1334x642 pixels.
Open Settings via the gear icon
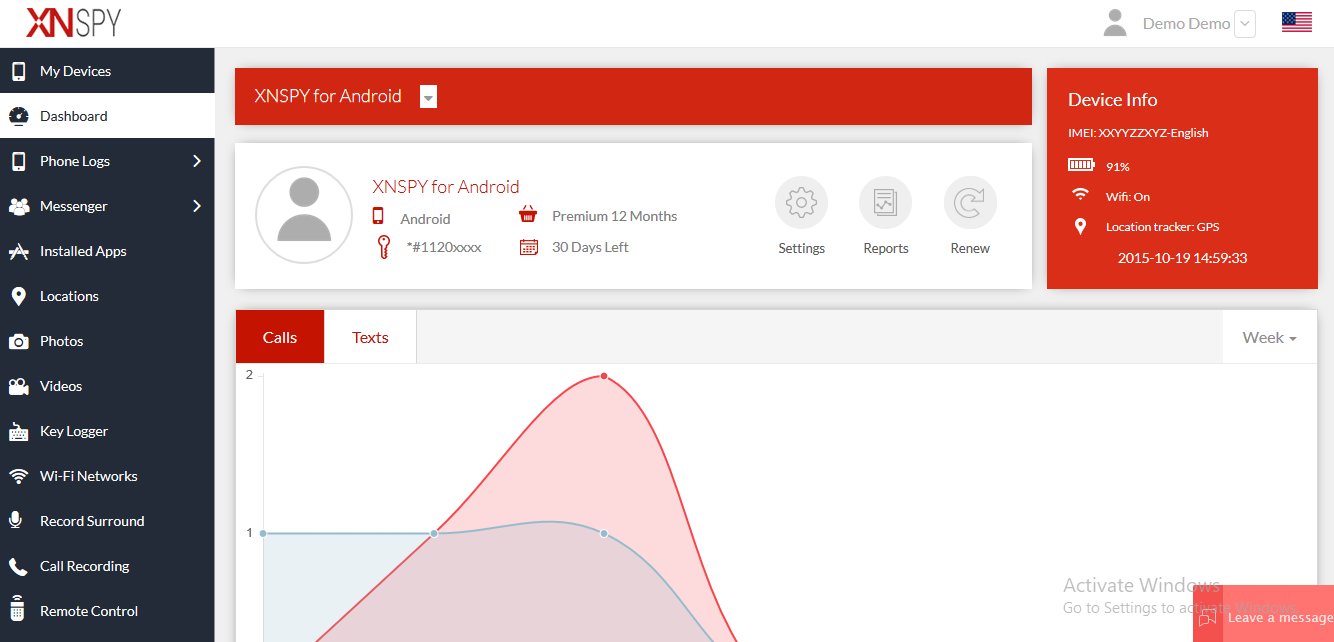(801, 203)
